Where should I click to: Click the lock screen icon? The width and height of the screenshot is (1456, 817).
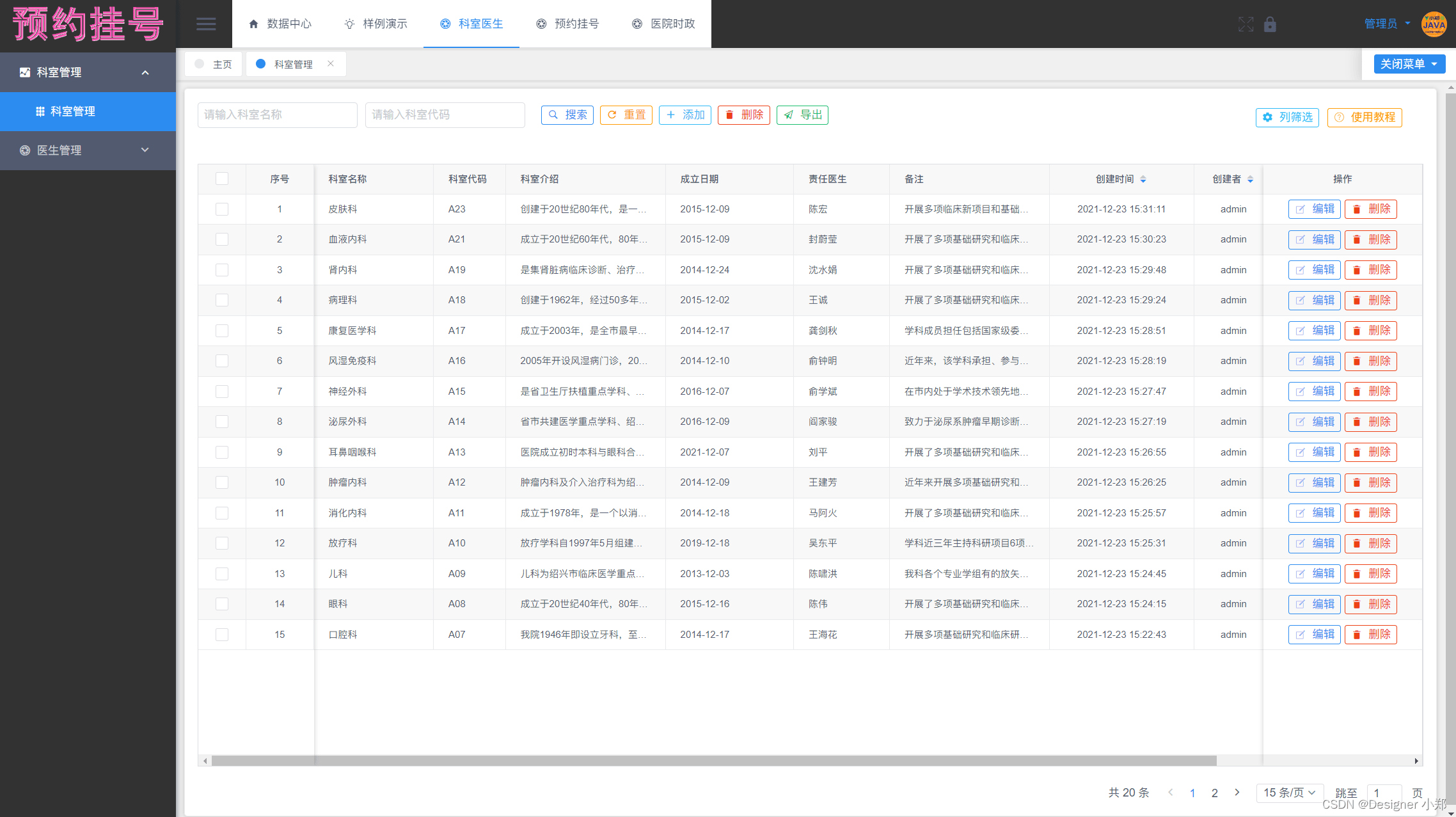[1270, 24]
